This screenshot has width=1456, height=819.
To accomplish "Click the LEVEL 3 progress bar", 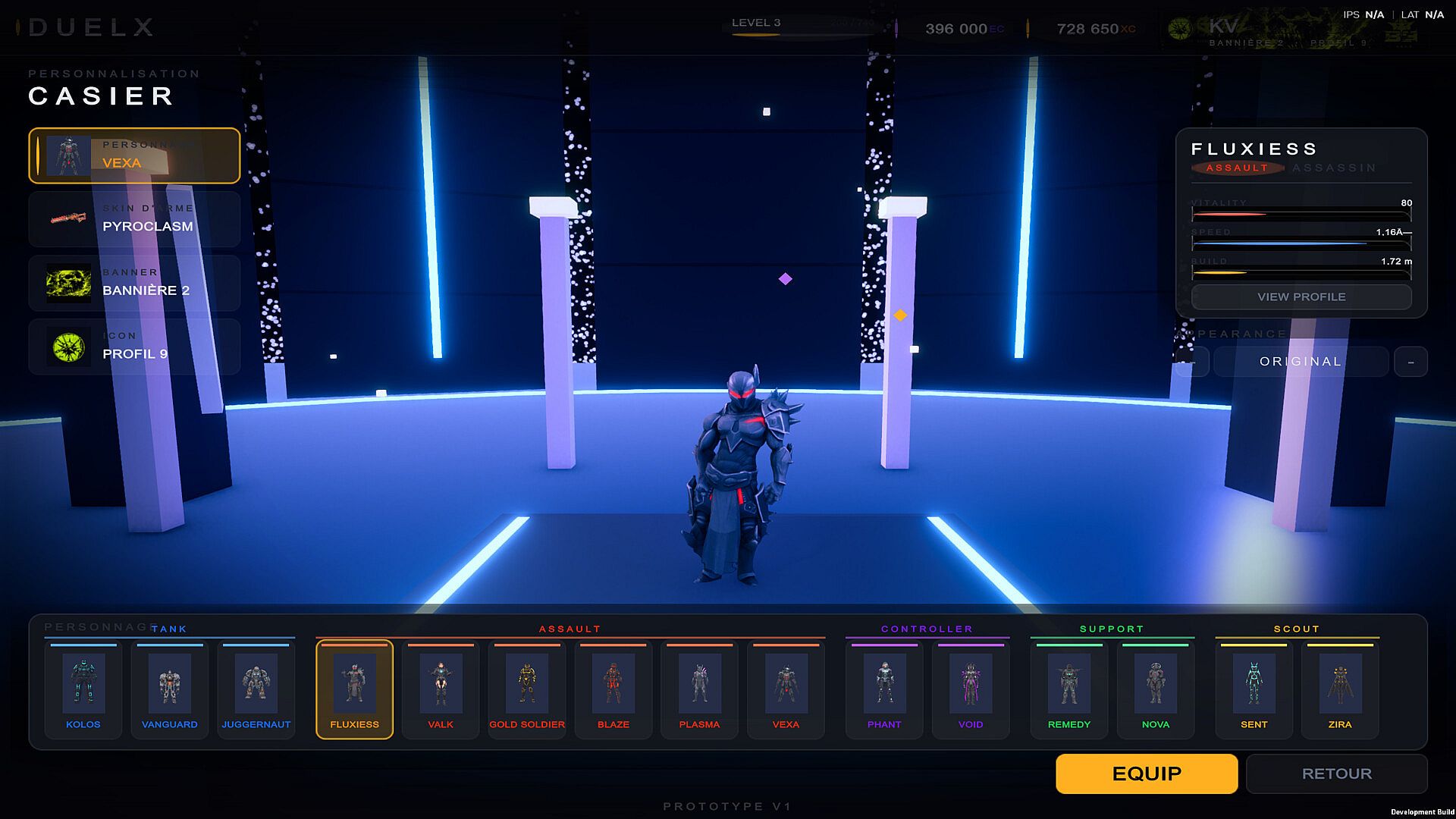I will click(804, 34).
